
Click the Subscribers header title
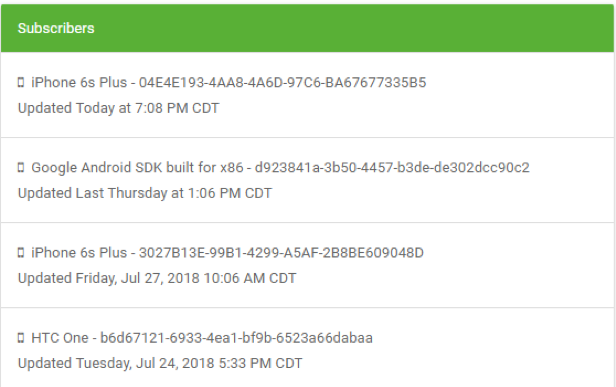(x=56, y=28)
